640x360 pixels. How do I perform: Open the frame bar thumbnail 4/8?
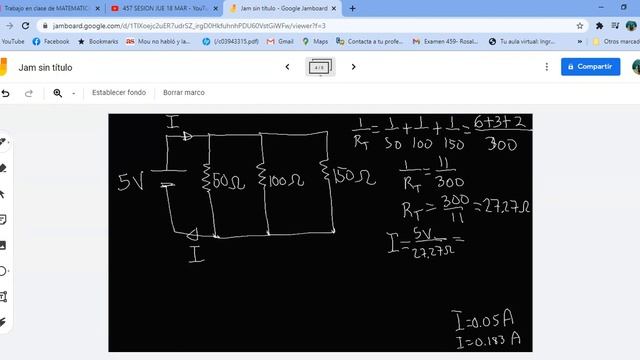(x=320, y=67)
